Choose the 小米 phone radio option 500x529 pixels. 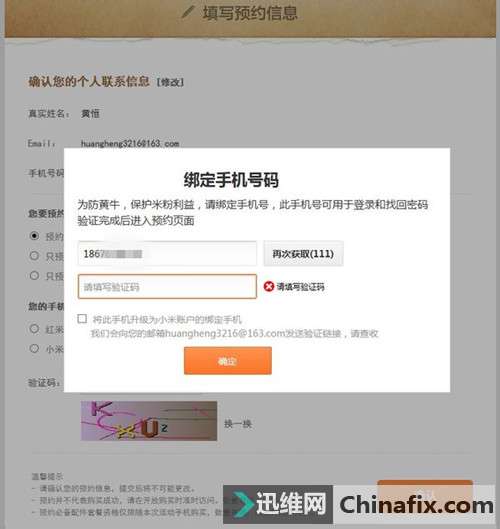coord(34,348)
